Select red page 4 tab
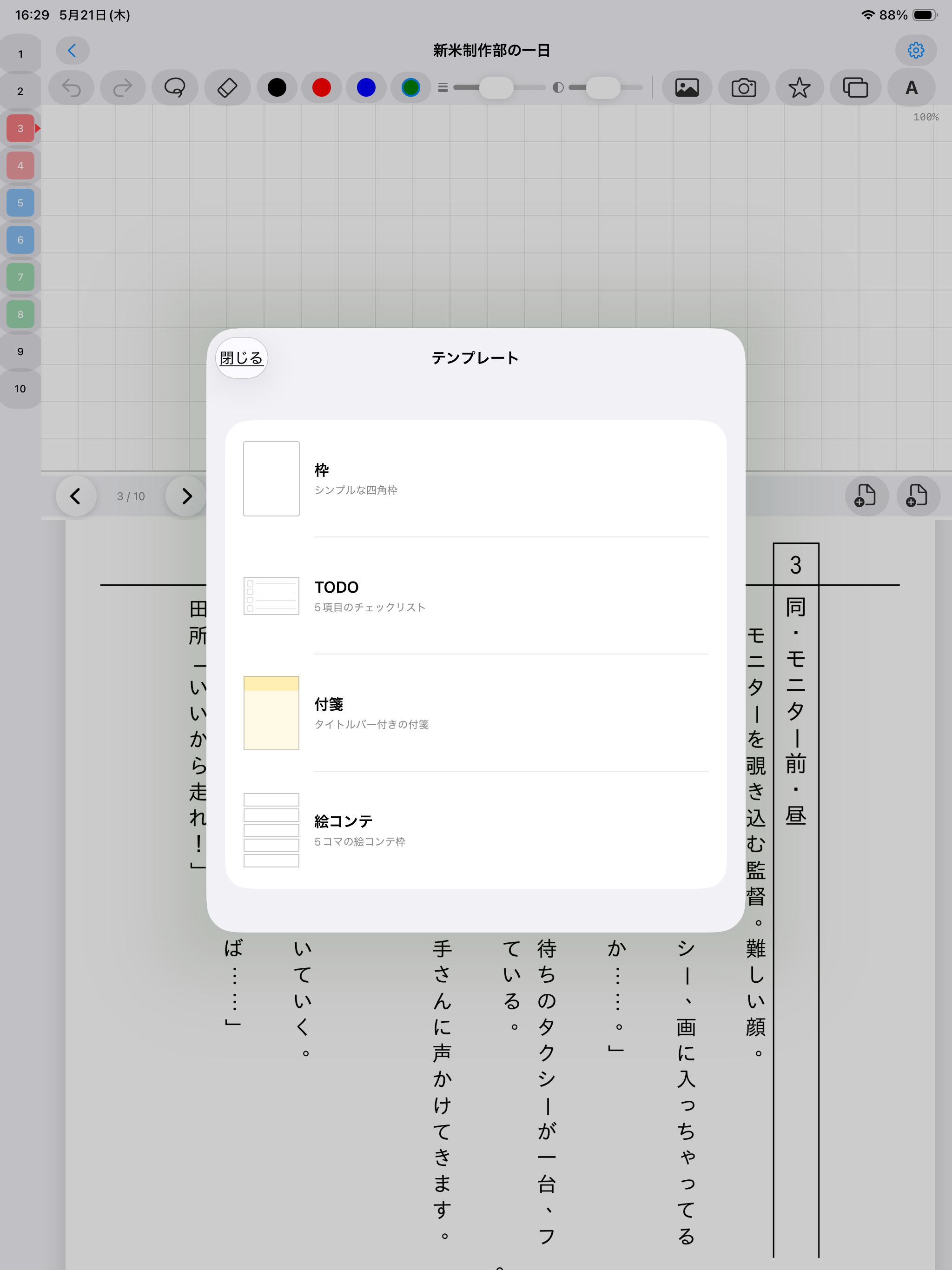The width and height of the screenshot is (952, 1270). [20, 166]
